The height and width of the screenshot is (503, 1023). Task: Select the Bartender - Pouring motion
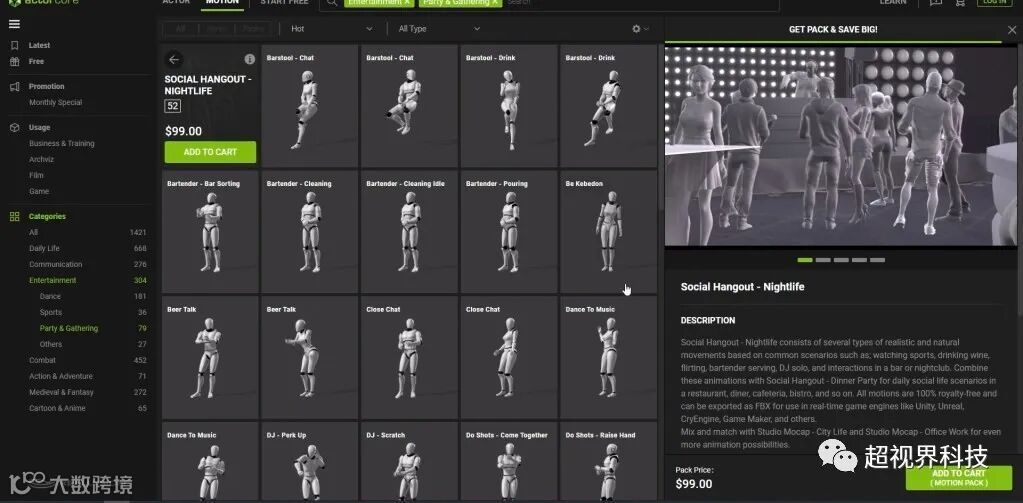point(509,231)
